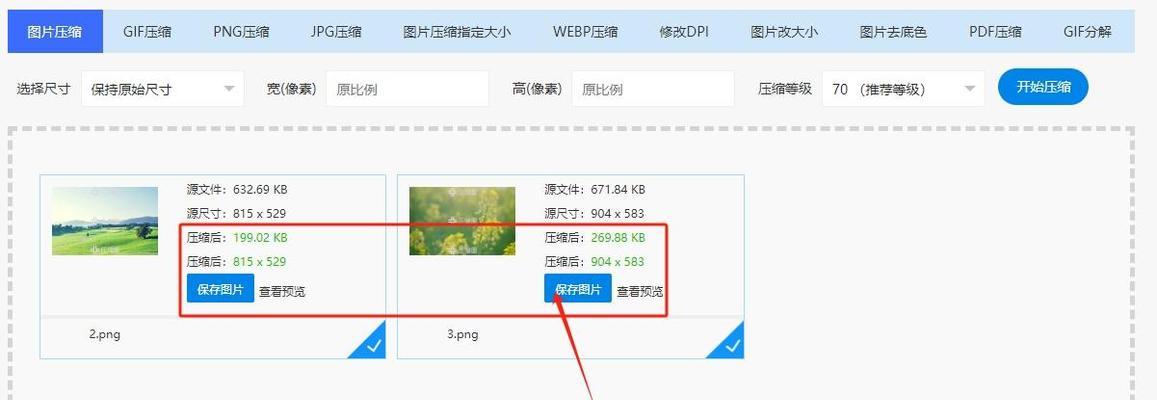Image resolution: width=1157 pixels, height=400 pixels.
Task: Click the 开始压缩 button
Action: coord(1043,87)
